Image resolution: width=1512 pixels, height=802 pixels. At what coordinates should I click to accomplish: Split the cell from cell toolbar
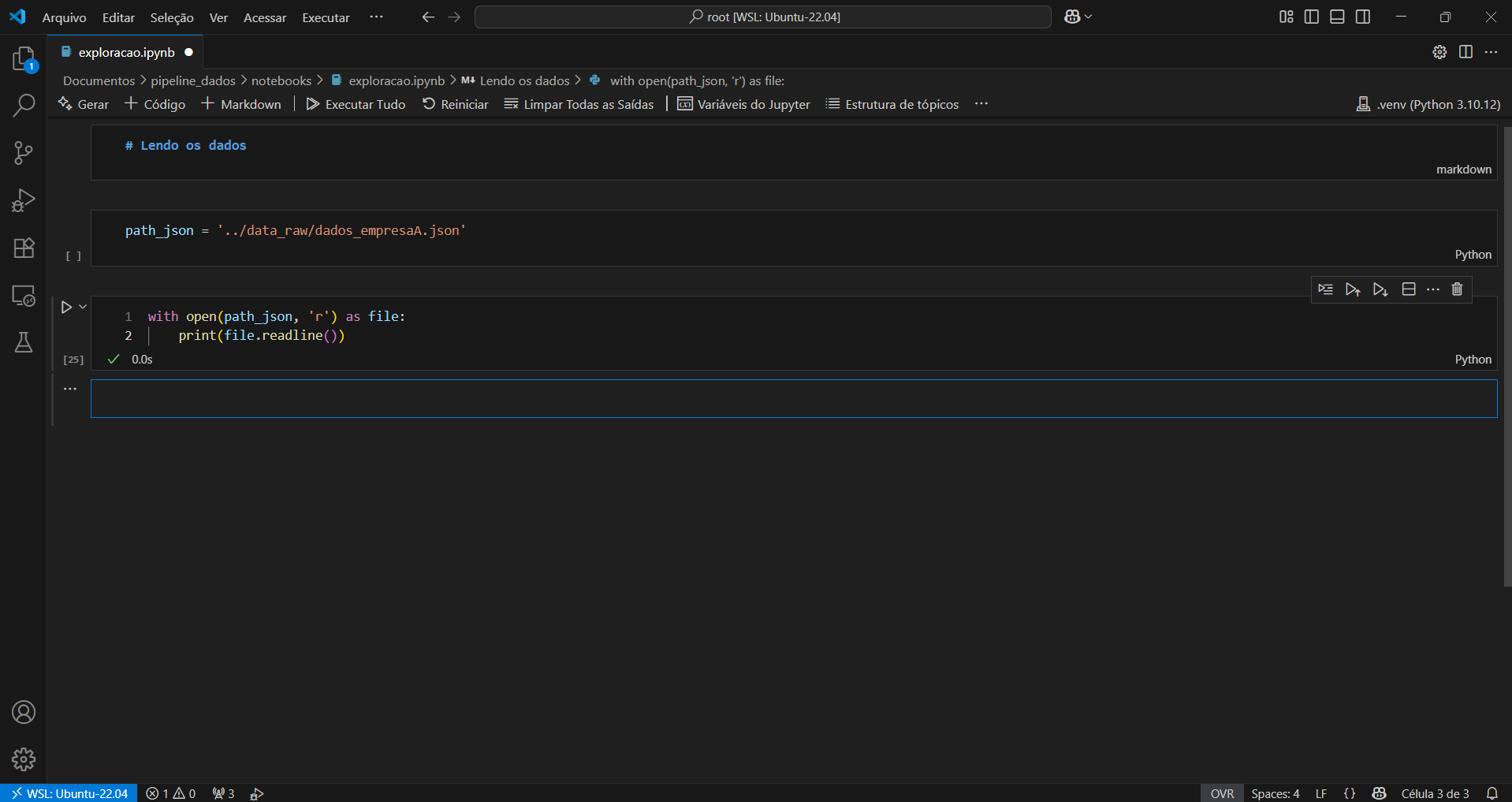pyautogui.click(x=1409, y=289)
